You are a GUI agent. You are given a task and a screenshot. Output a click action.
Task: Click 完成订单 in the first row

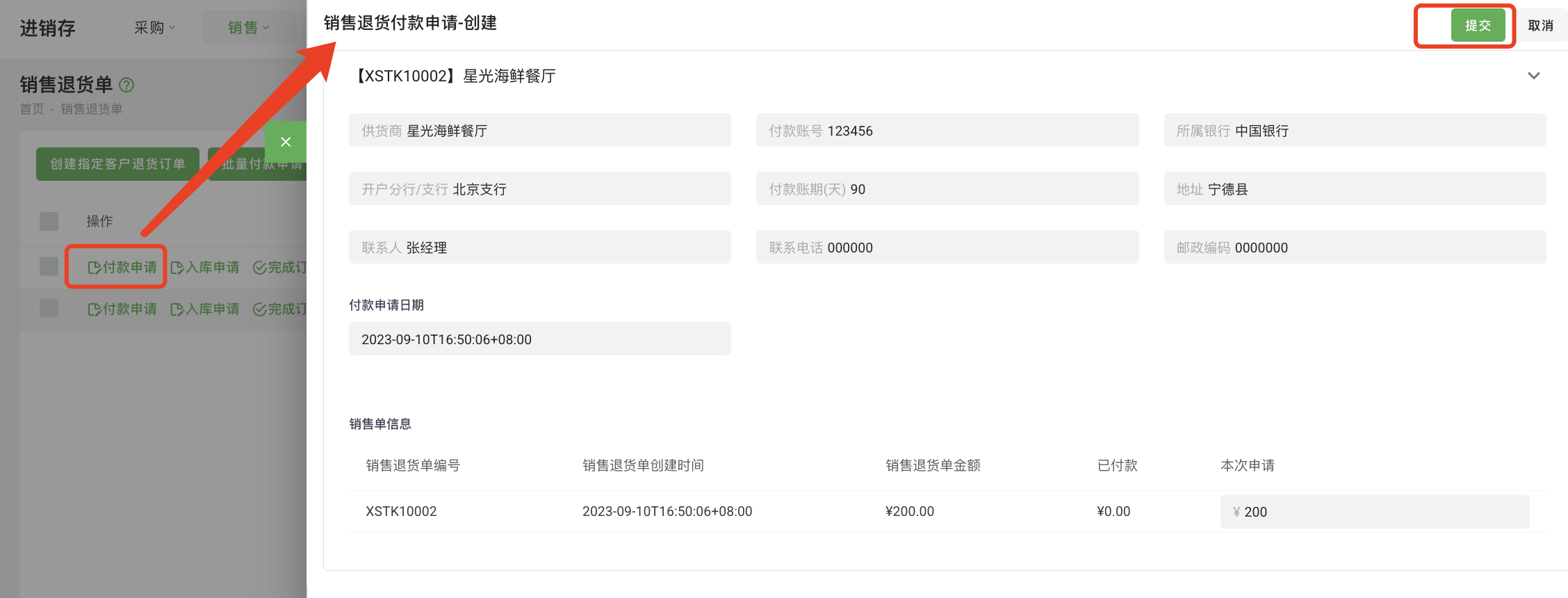[x=279, y=268]
